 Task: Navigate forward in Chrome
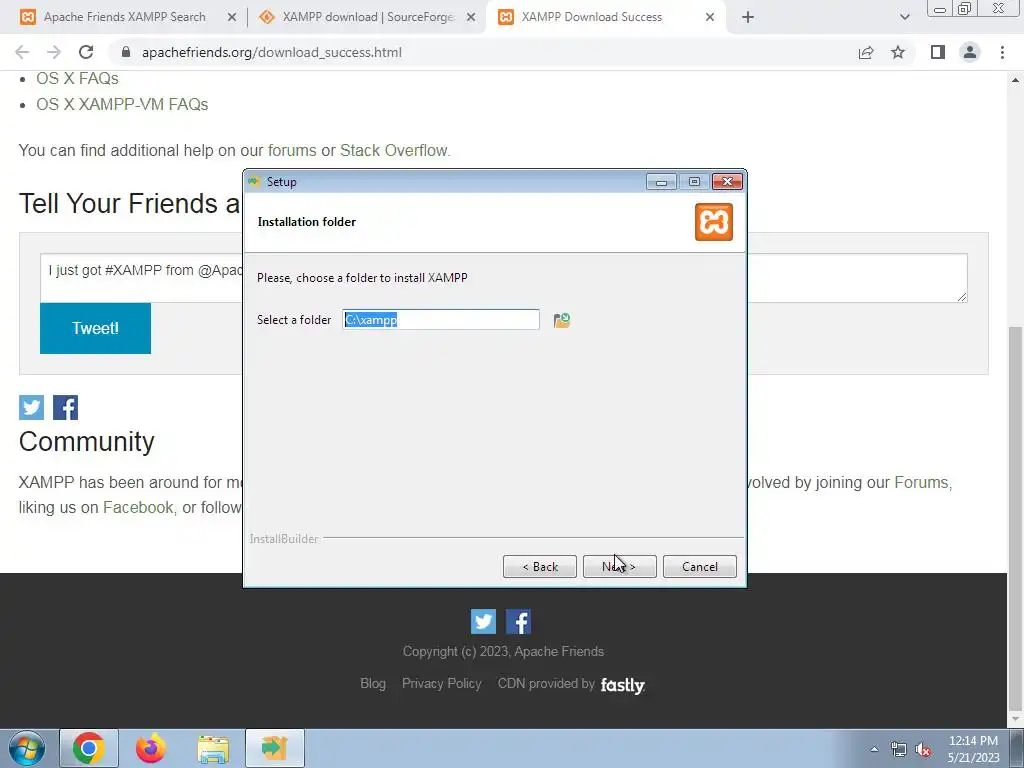(54, 52)
